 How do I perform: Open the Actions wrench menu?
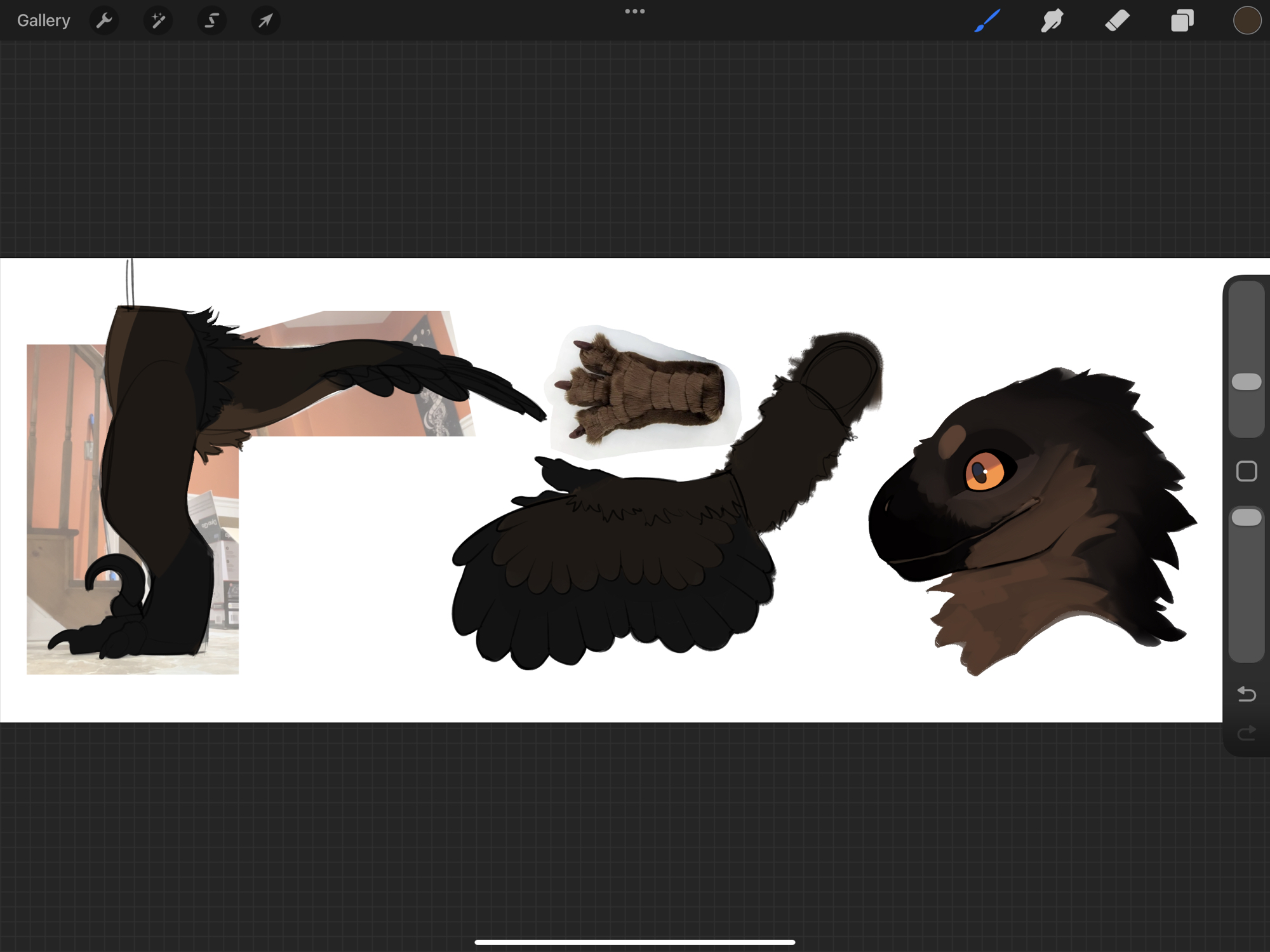pos(104,21)
